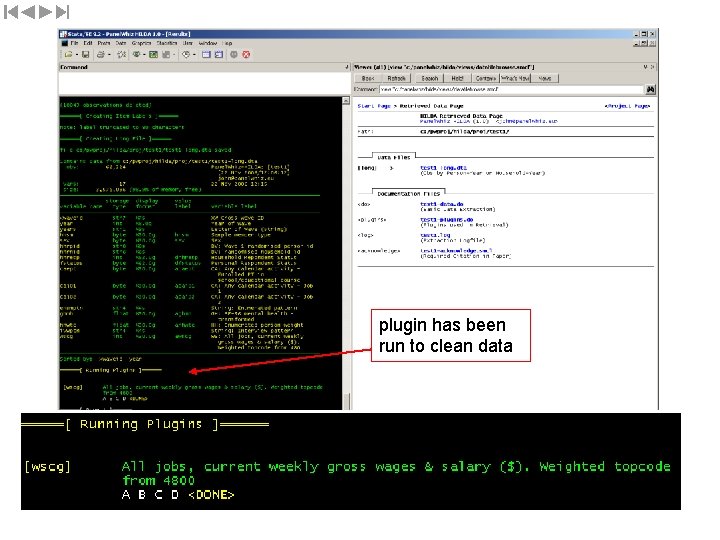720x540 pixels.
Task: Open the test1-acknowledge.smcl link
Action: (456, 250)
